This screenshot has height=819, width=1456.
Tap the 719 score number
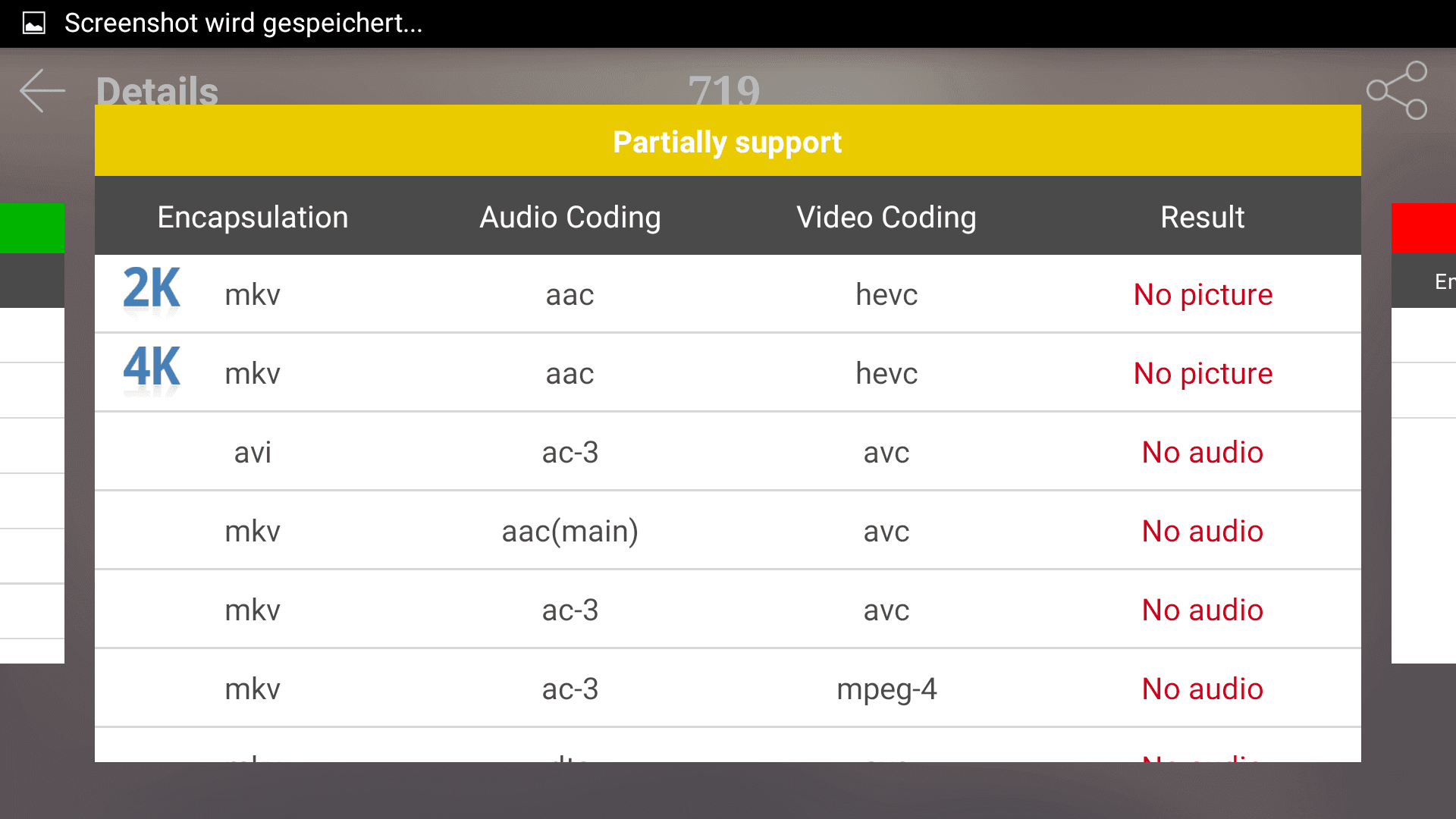tap(723, 89)
